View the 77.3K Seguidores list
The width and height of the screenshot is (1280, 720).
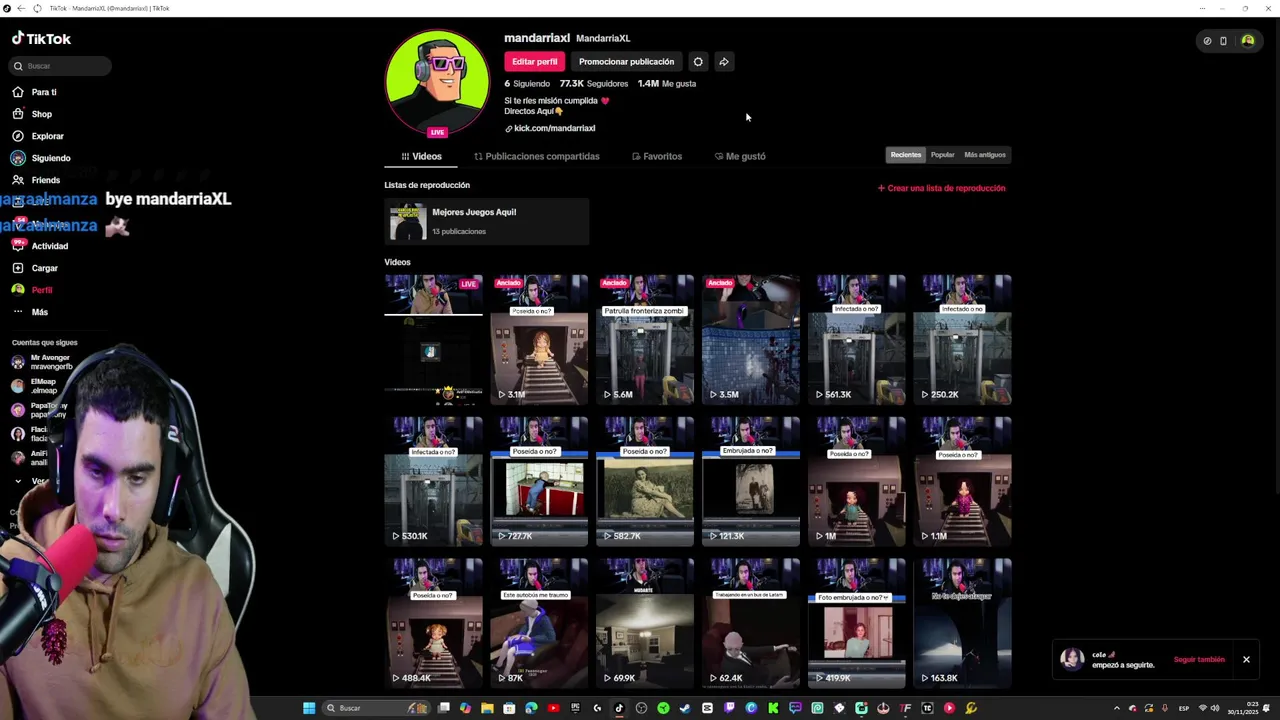point(594,84)
